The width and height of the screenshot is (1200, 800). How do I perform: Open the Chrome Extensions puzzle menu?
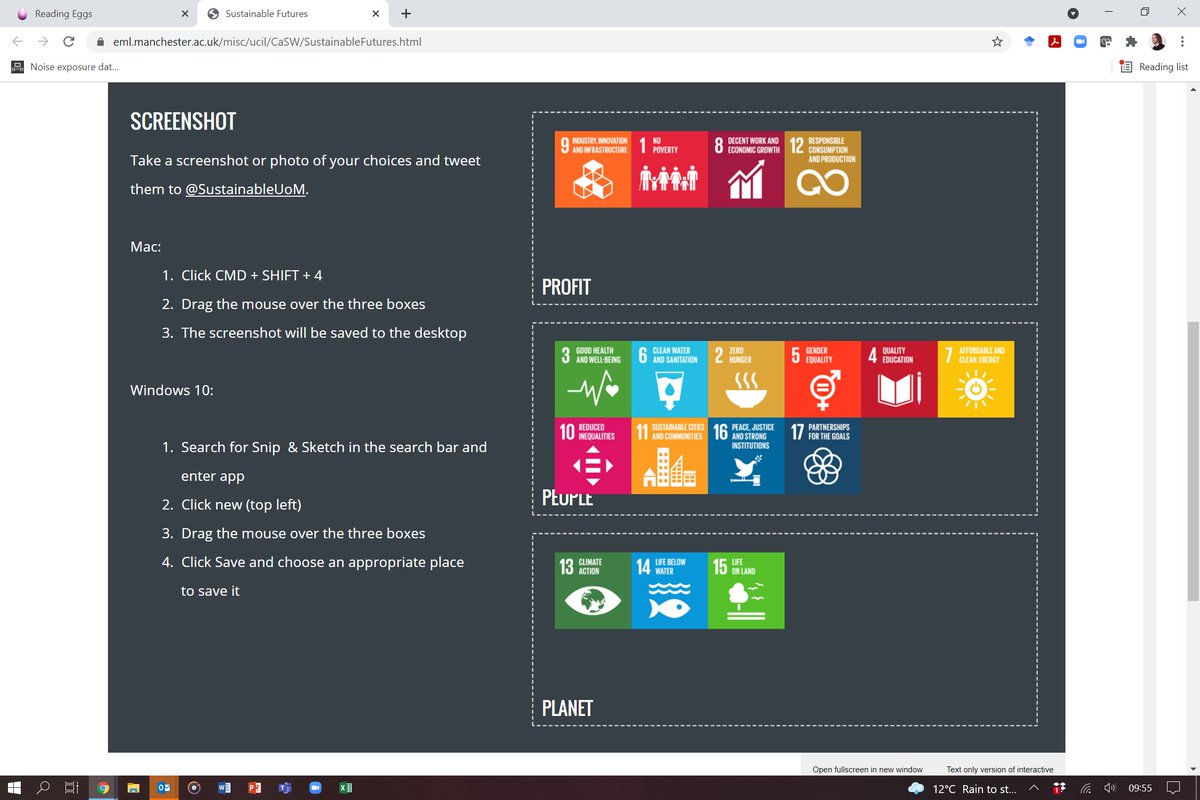click(x=1131, y=42)
